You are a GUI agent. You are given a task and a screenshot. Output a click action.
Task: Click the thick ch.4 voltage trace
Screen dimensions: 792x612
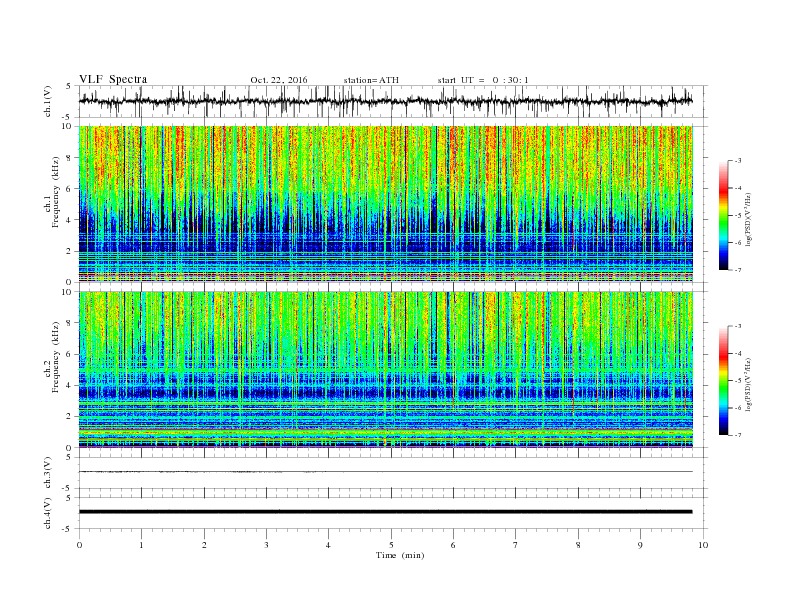(x=385, y=512)
